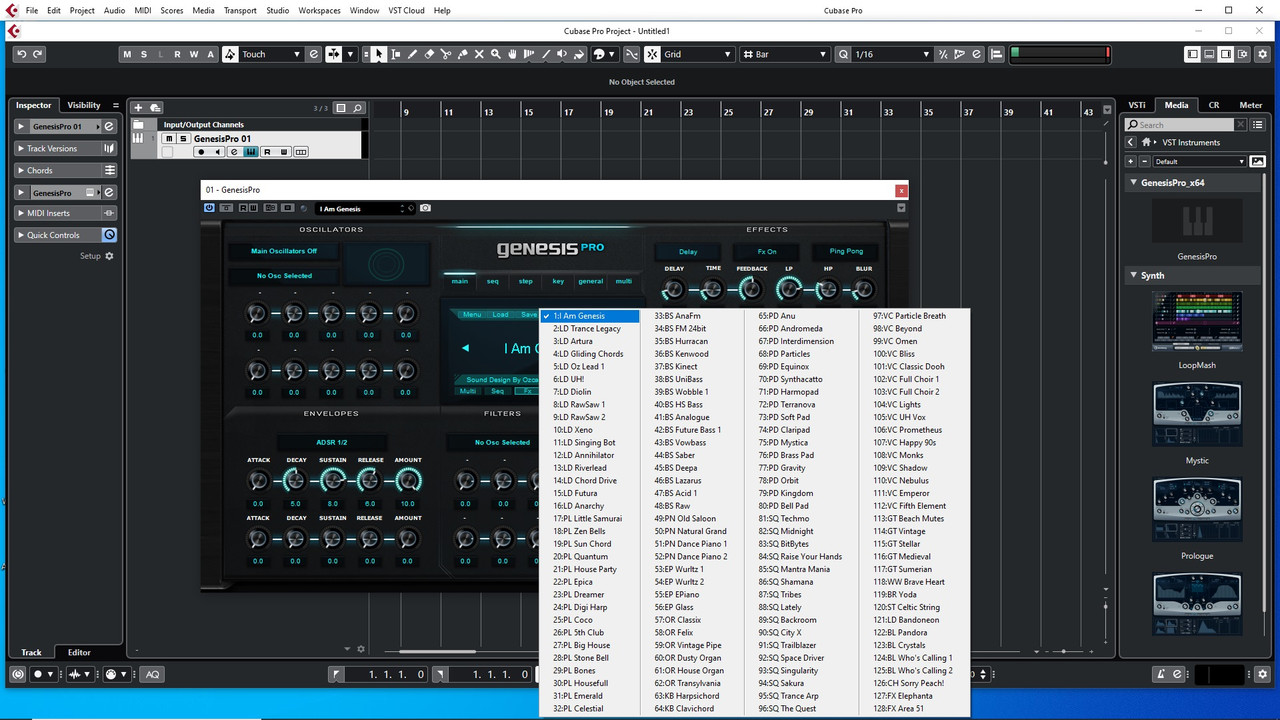
Task: Click the Home icon in Media rack
Action: (x=1146, y=142)
